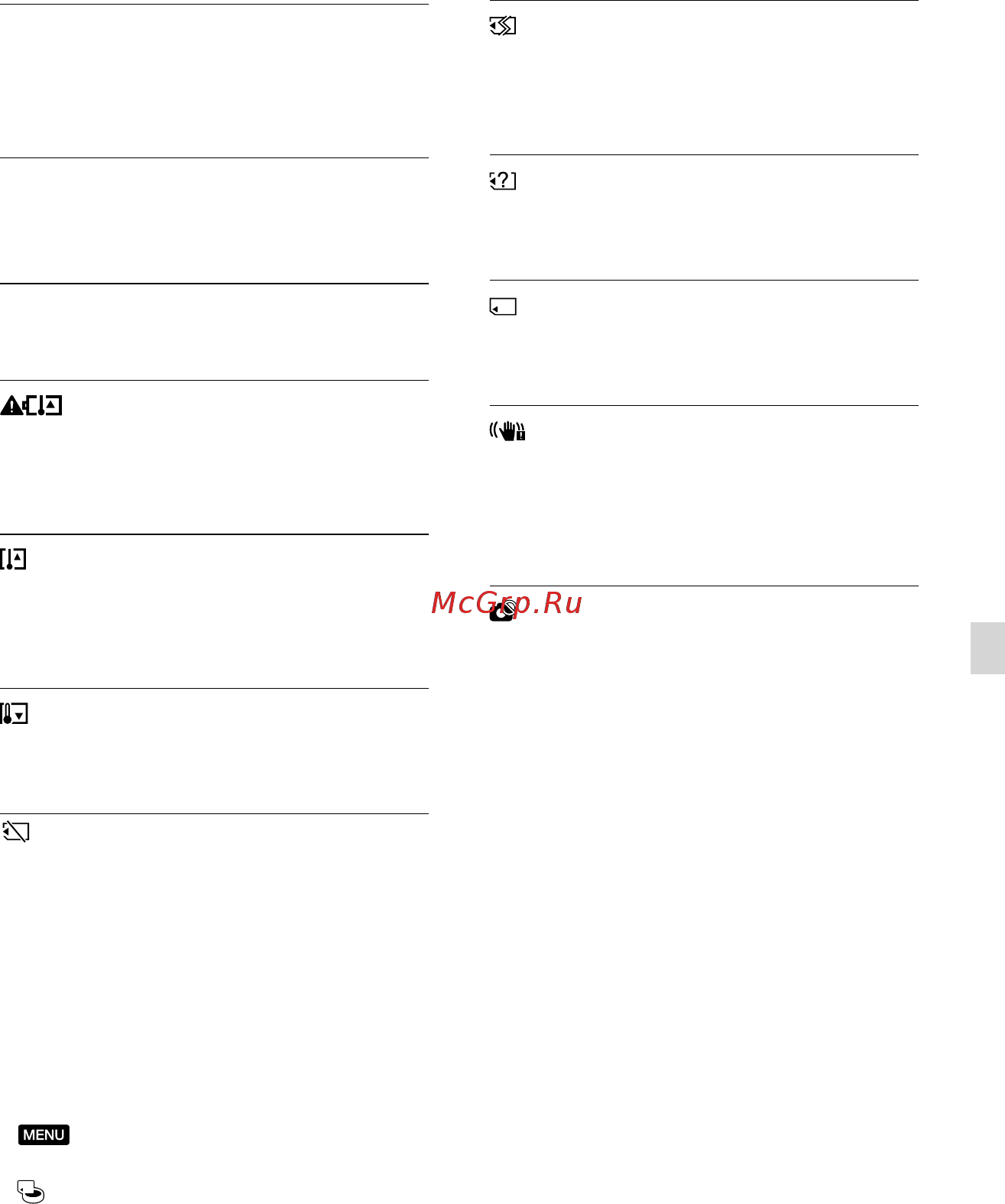Viewport: 1005px width, 1204px height.
Task: Click the return arrow icon below MENU
Action: tap(31, 1191)
